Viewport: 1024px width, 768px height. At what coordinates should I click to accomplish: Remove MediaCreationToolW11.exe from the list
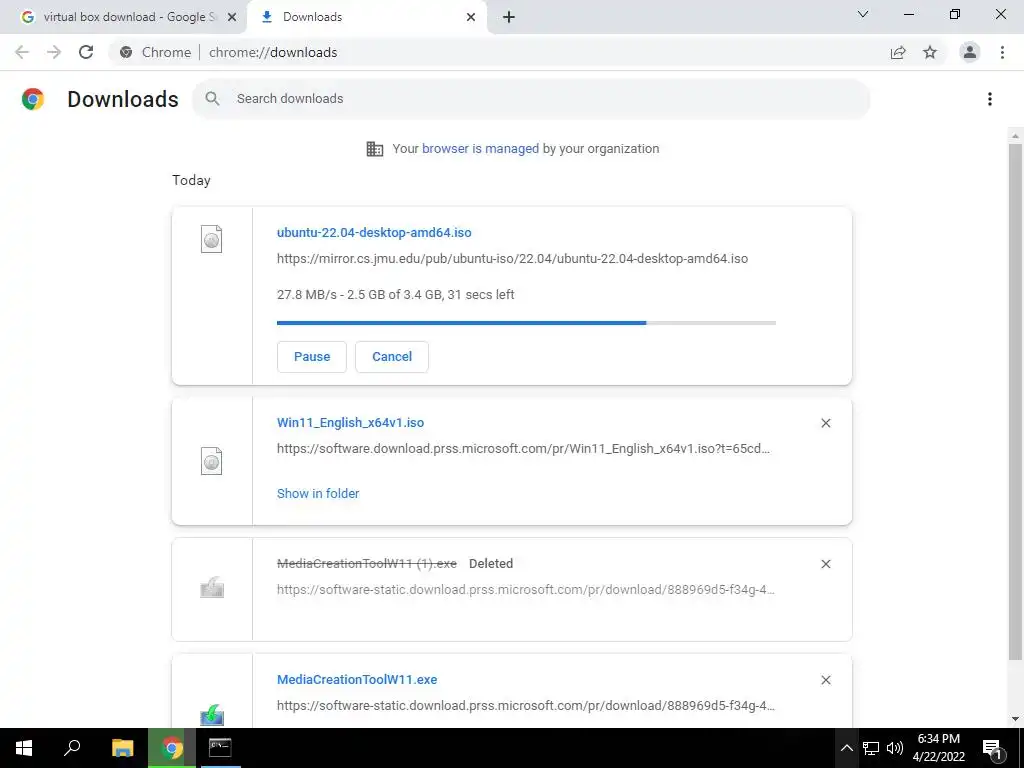pos(825,680)
